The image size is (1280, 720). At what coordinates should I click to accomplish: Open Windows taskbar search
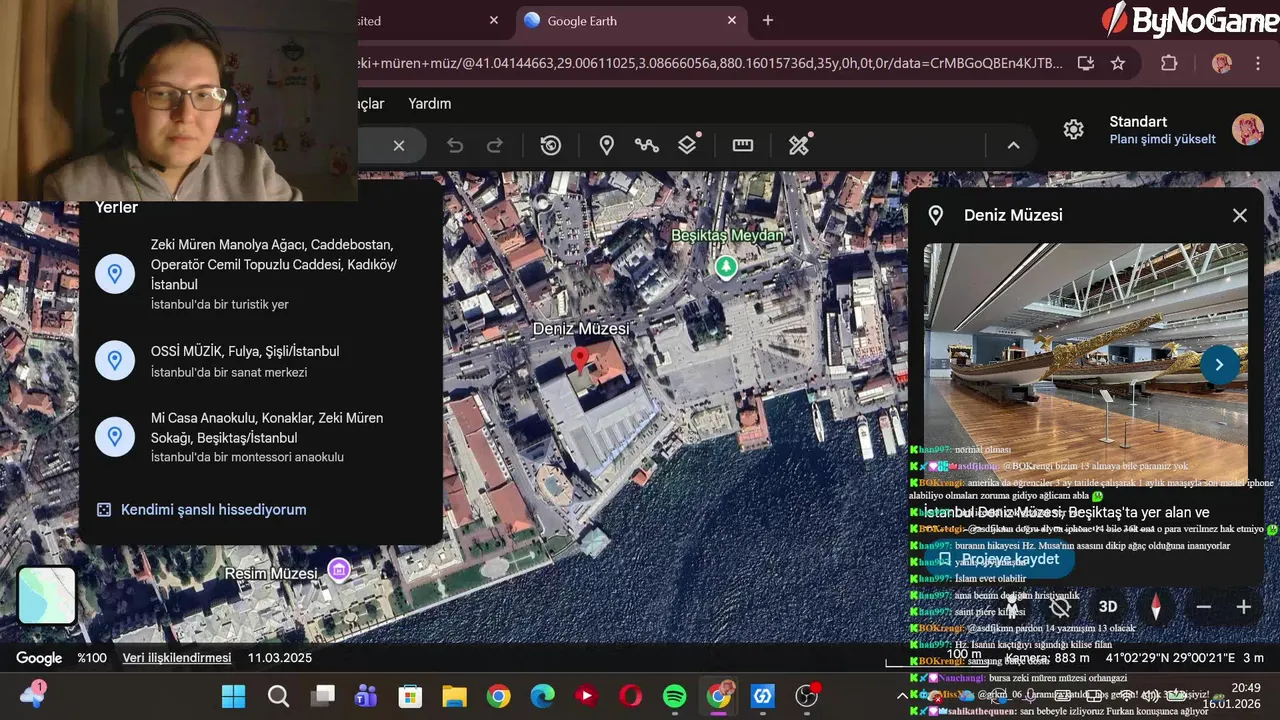[278, 696]
